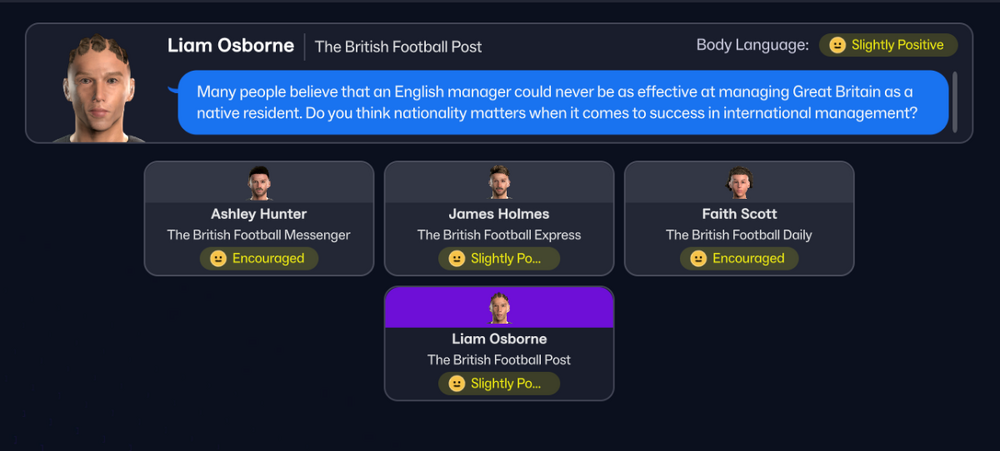This screenshot has height=451, width=1000.
Task: Select the Faith Scott name label
Action: coord(739,214)
